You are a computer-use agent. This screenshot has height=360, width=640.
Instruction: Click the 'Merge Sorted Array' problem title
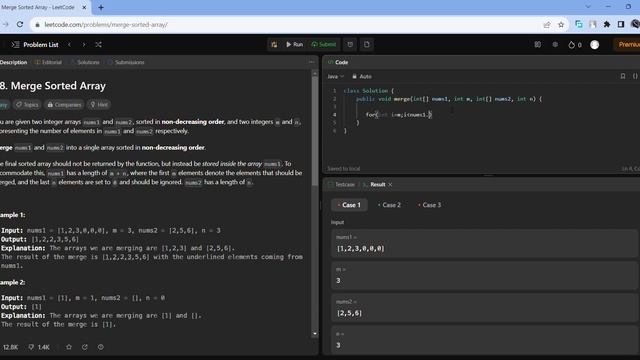click(58, 86)
